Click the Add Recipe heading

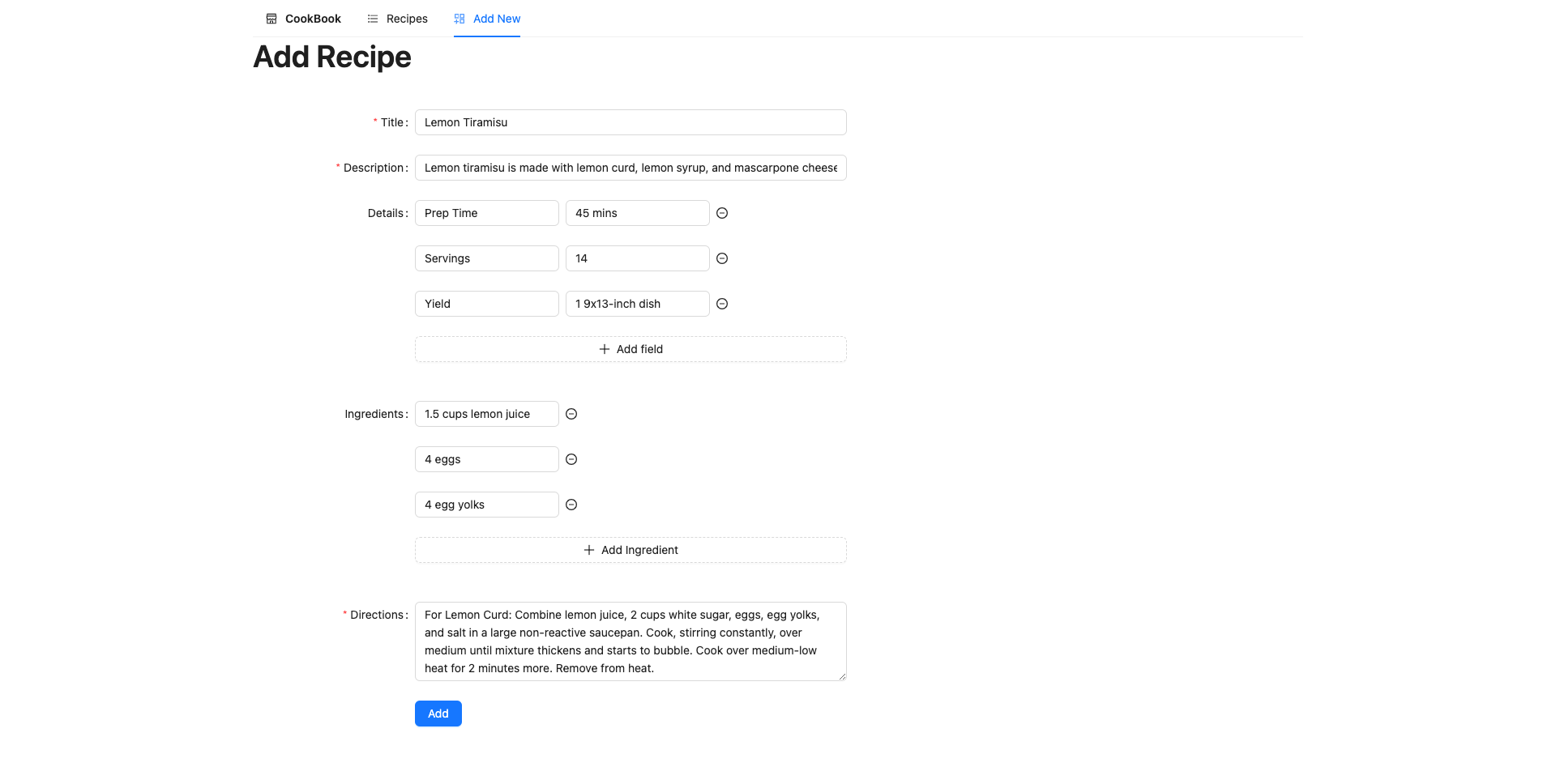332,57
